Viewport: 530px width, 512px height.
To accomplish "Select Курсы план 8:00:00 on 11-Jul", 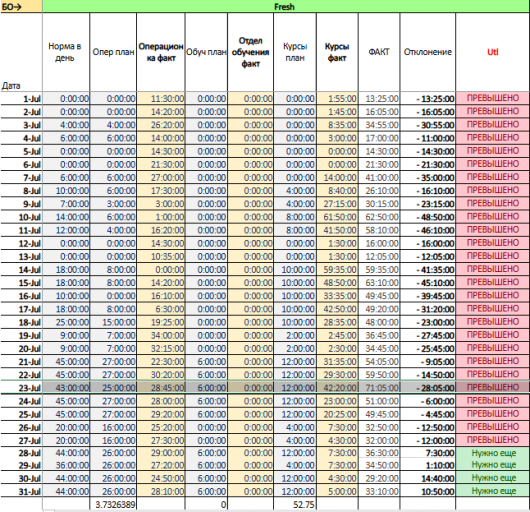I will pos(295,230).
